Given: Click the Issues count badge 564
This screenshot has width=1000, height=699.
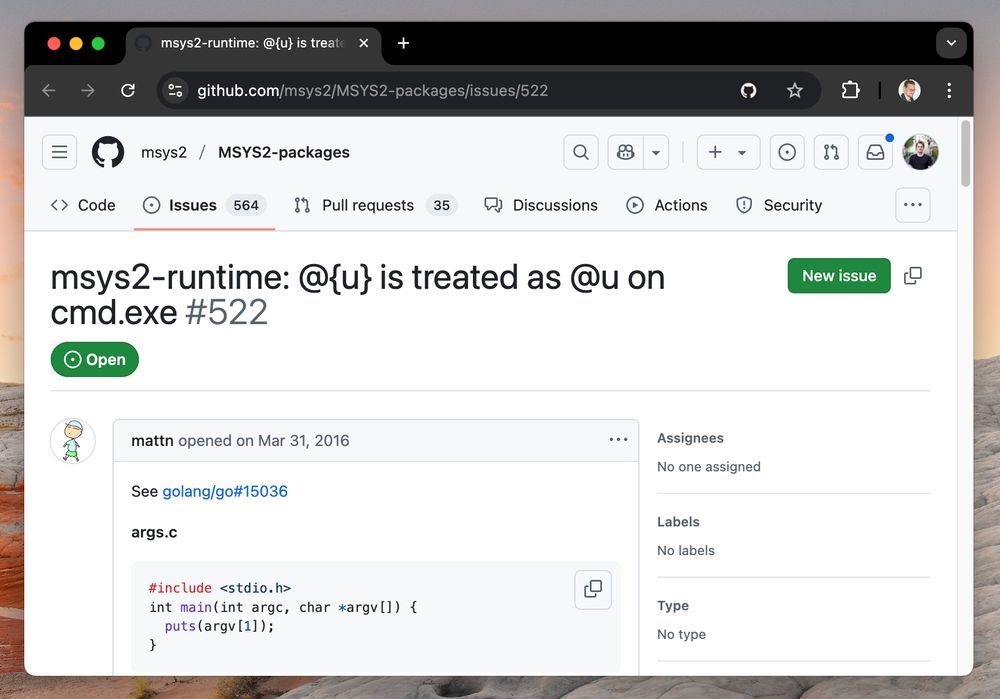Looking at the screenshot, I should (246, 205).
